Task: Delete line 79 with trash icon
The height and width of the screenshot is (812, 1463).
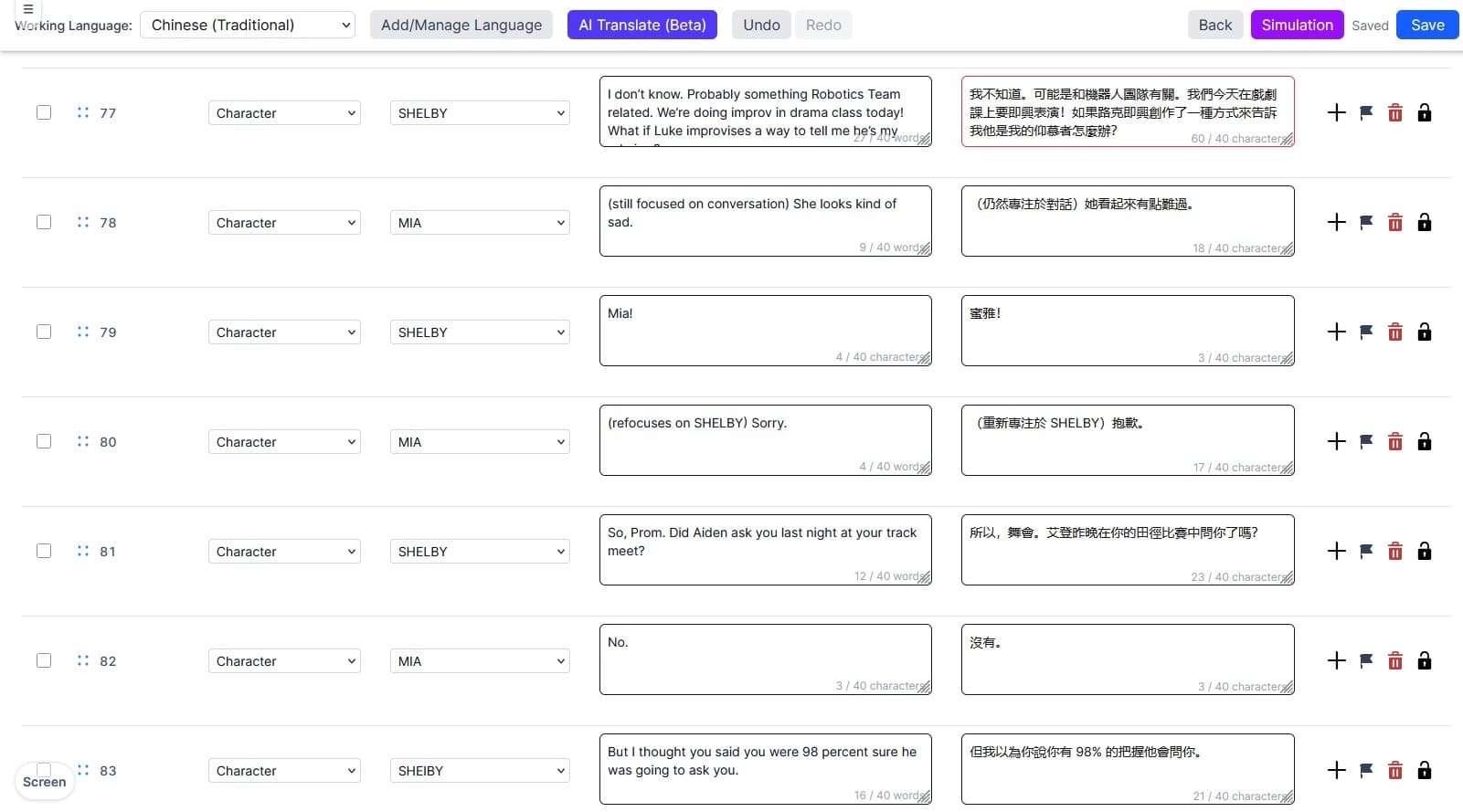Action: [x=1395, y=332]
